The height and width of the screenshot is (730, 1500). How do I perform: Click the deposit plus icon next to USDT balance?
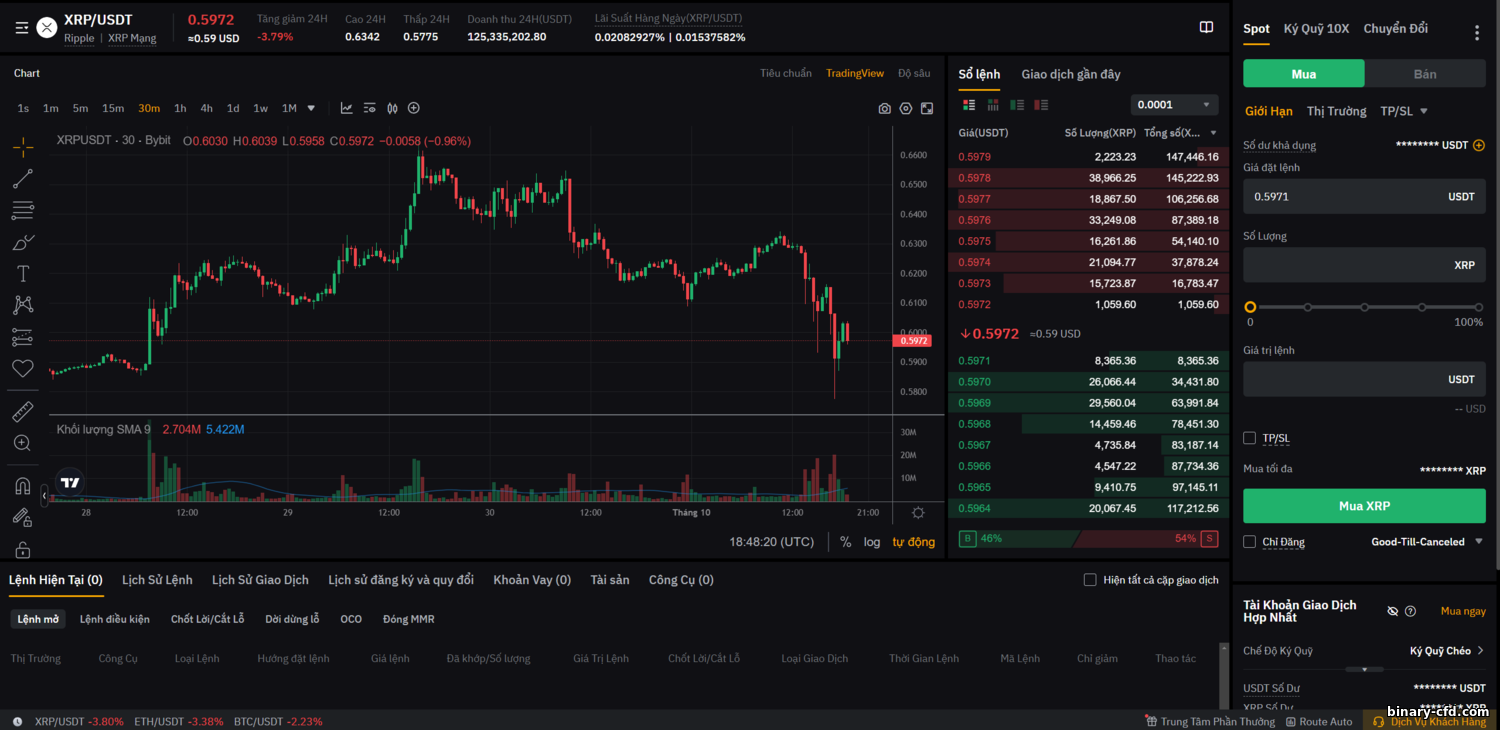point(1479,145)
